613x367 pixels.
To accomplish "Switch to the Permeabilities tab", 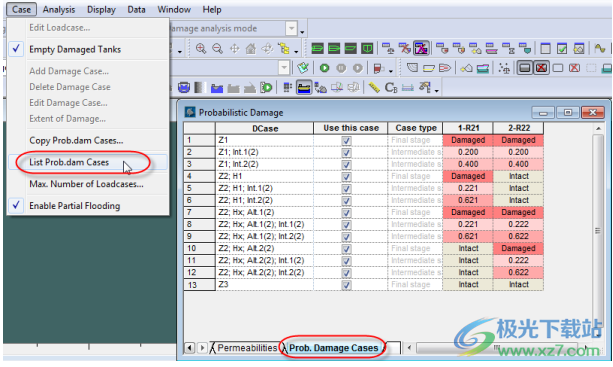I will click(x=247, y=347).
